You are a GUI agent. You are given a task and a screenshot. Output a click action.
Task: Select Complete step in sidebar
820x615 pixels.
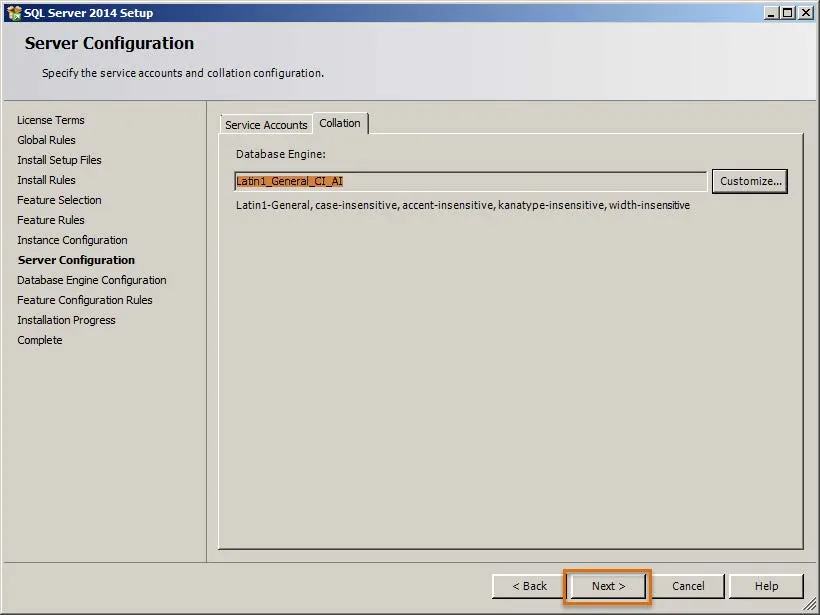(40, 340)
